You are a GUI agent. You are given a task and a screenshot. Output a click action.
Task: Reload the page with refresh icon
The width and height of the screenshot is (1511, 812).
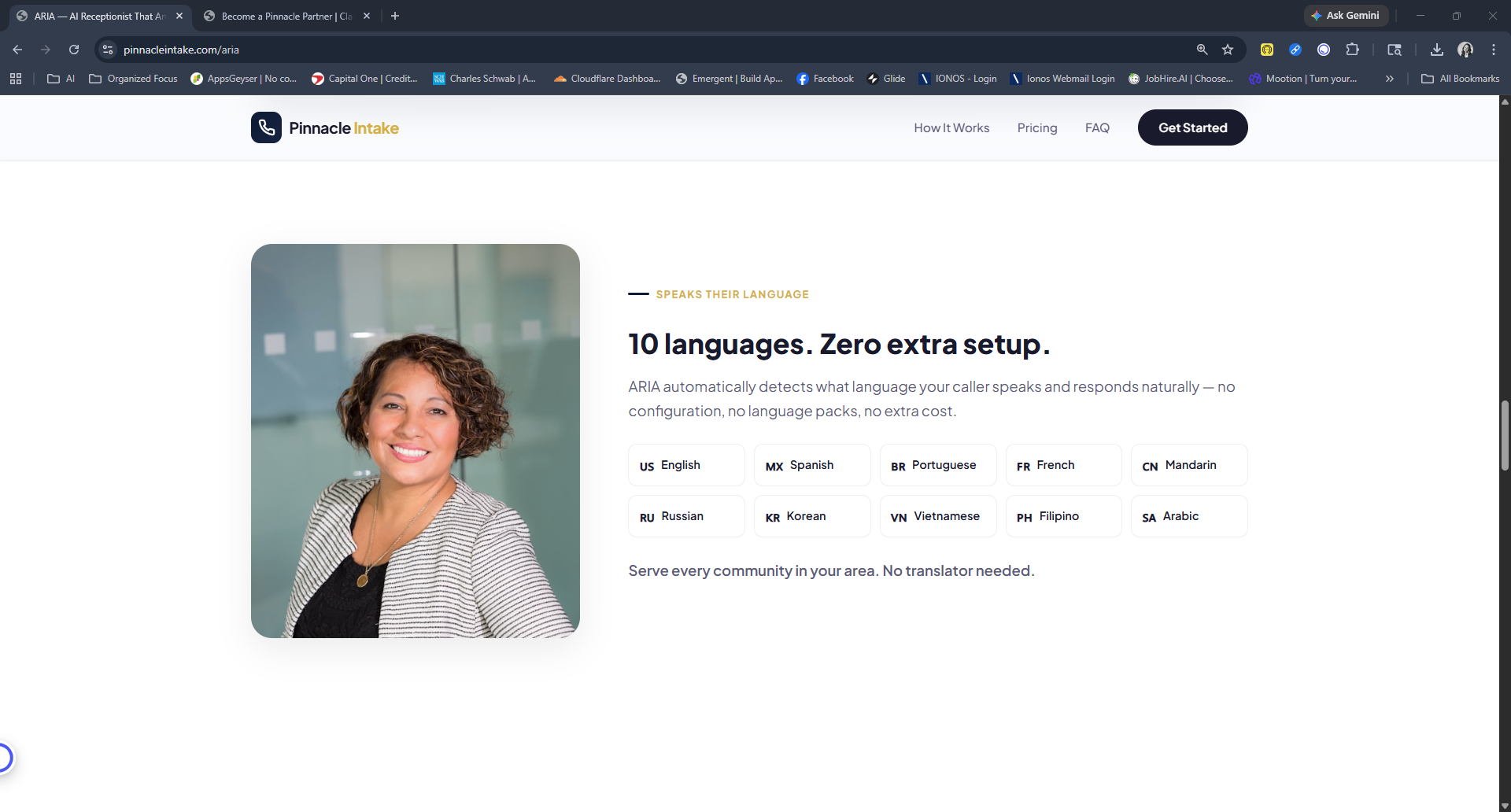coord(74,50)
